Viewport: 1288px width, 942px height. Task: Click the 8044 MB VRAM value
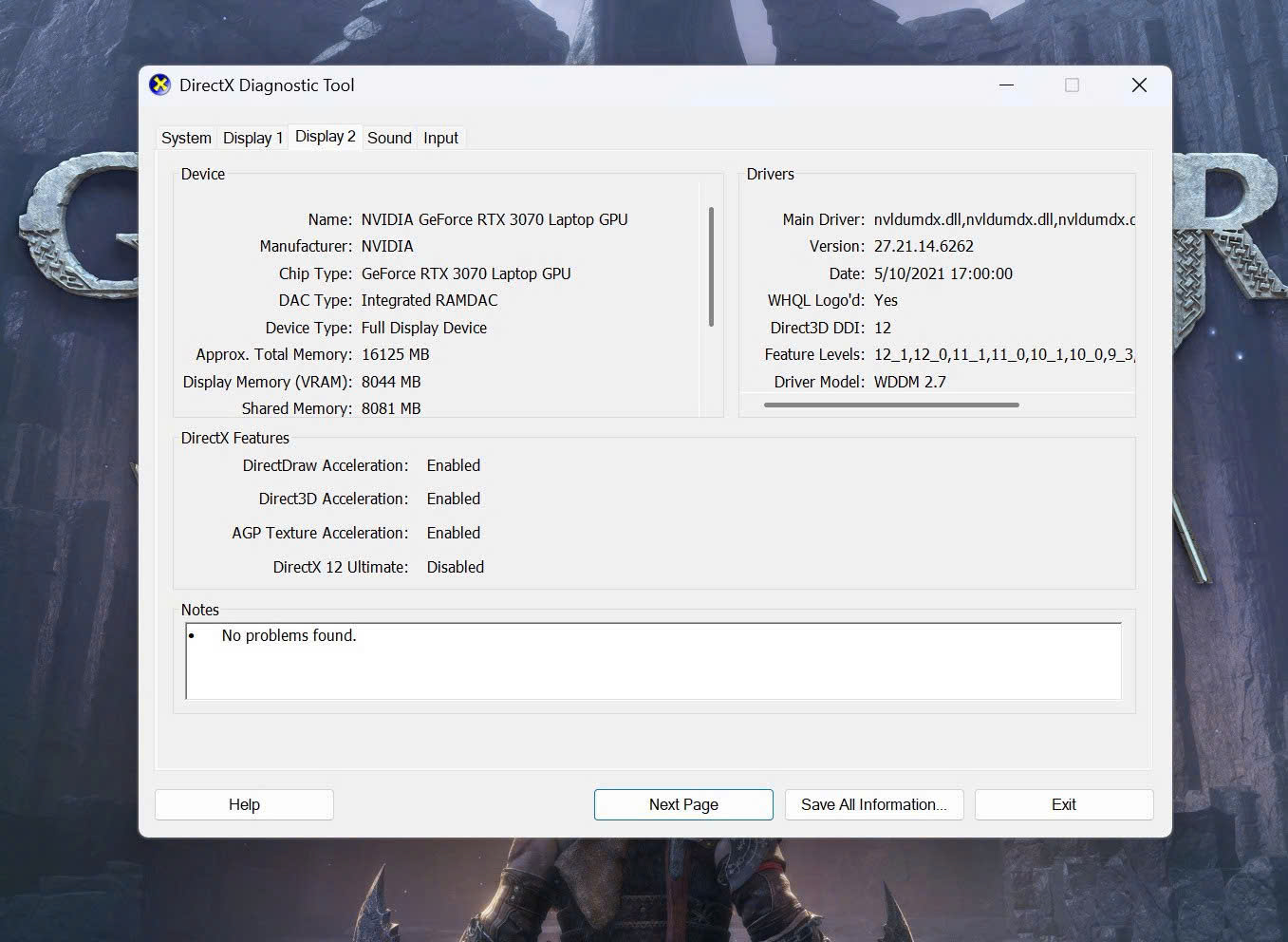[x=391, y=382]
